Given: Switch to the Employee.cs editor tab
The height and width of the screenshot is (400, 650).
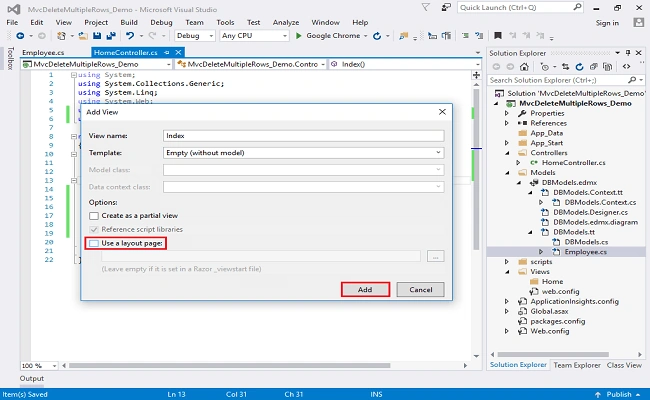Looking at the screenshot, I should click(43, 53).
